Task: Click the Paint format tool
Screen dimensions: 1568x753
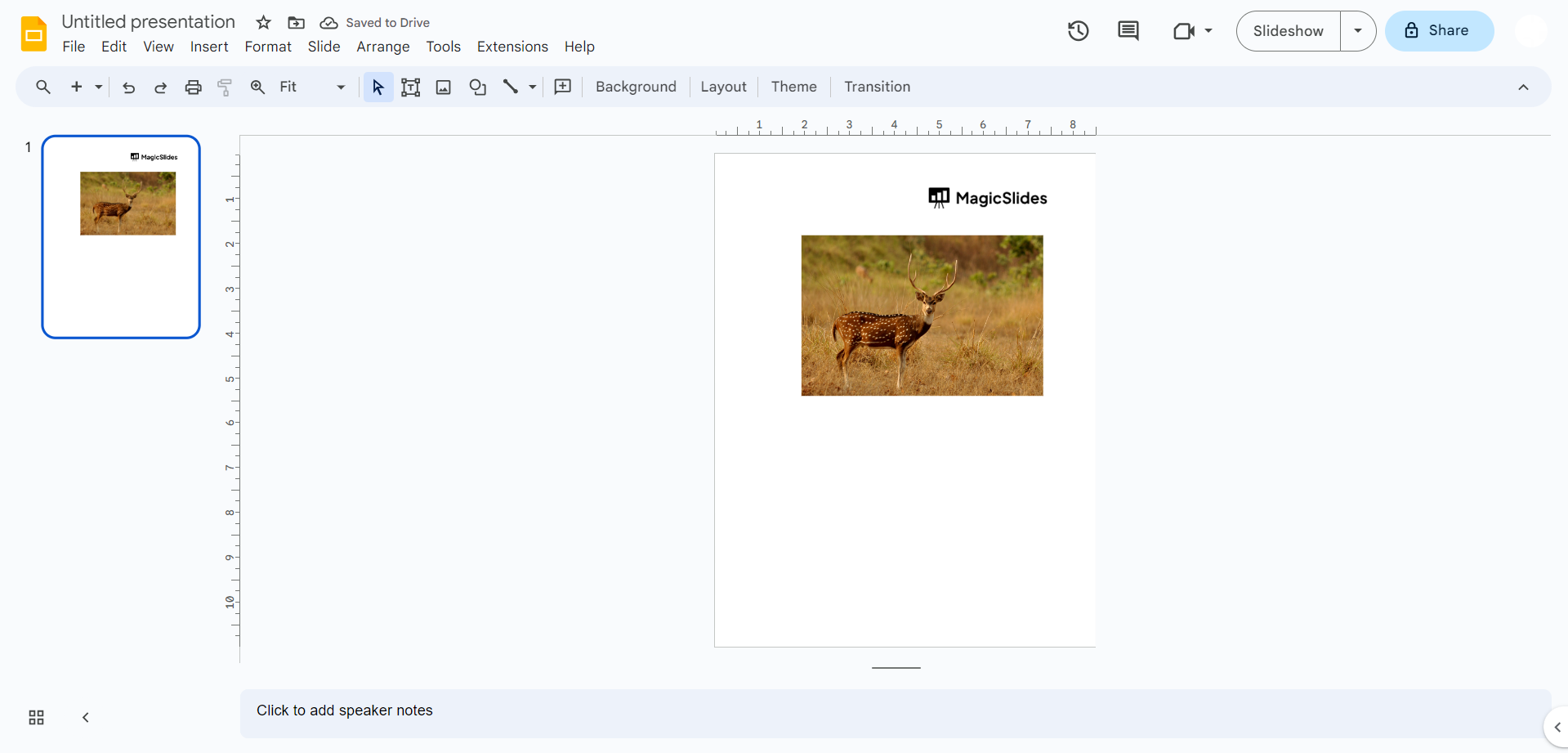Action: (x=224, y=87)
